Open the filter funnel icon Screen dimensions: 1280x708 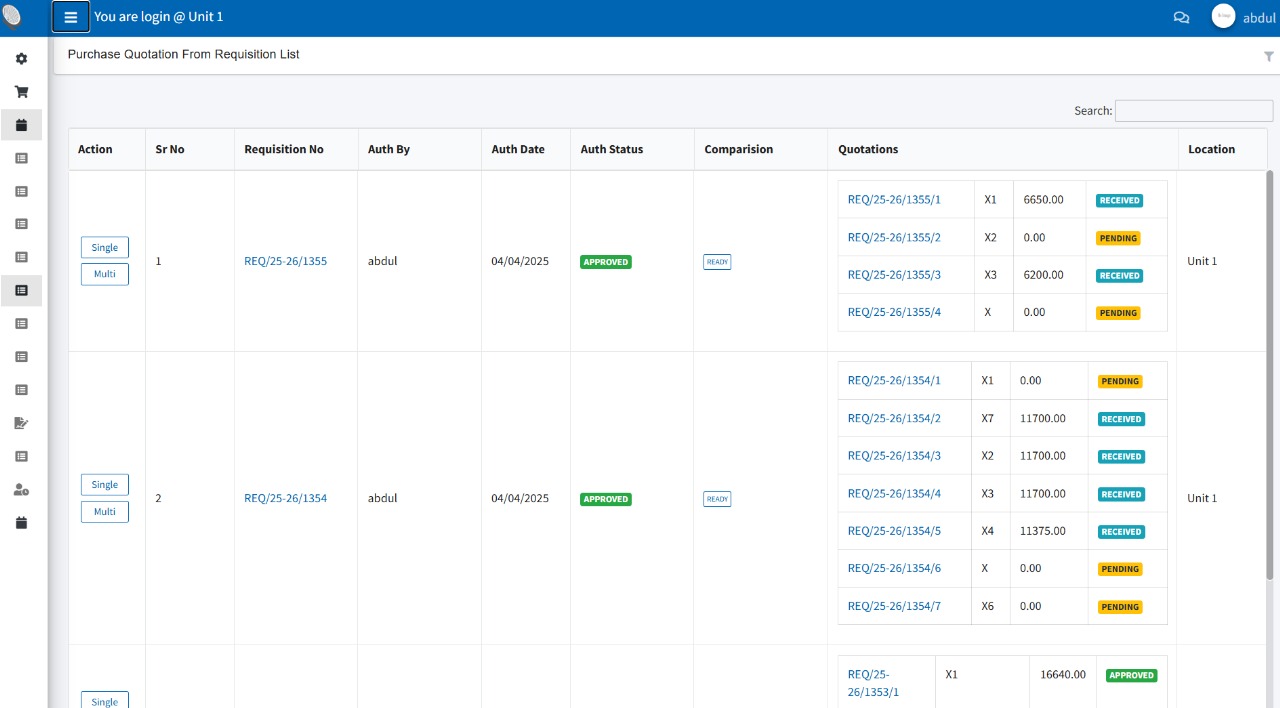tap(1269, 57)
